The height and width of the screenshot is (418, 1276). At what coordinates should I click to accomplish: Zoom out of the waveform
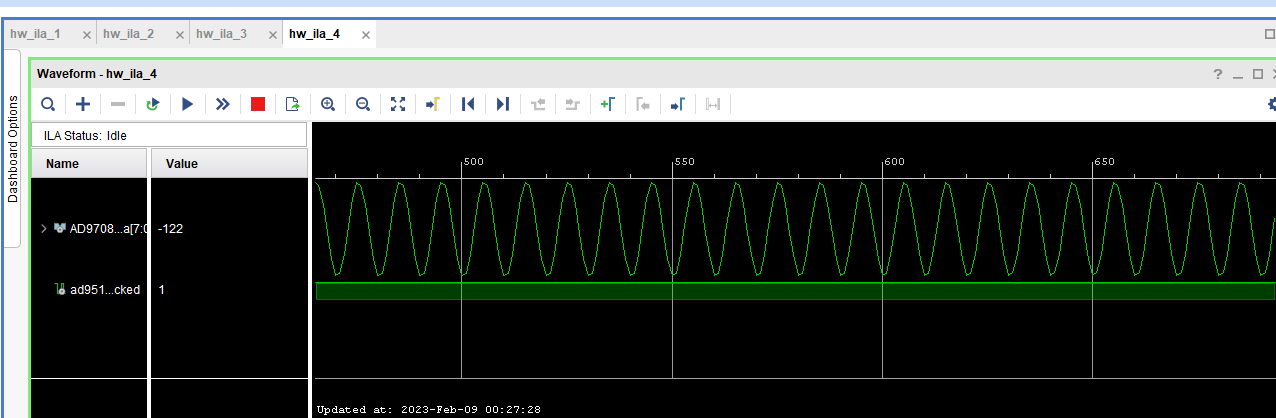[363, 104]
